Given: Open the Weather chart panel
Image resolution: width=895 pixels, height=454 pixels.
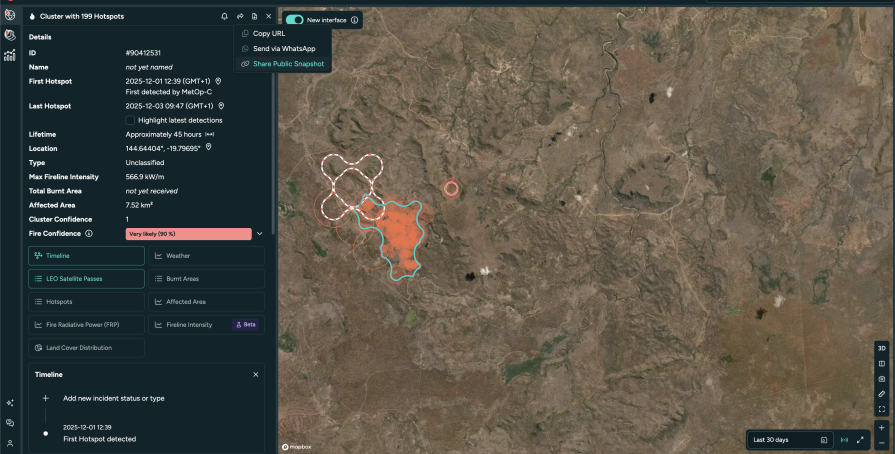Looking at the screenshot, I should (207, 255).
